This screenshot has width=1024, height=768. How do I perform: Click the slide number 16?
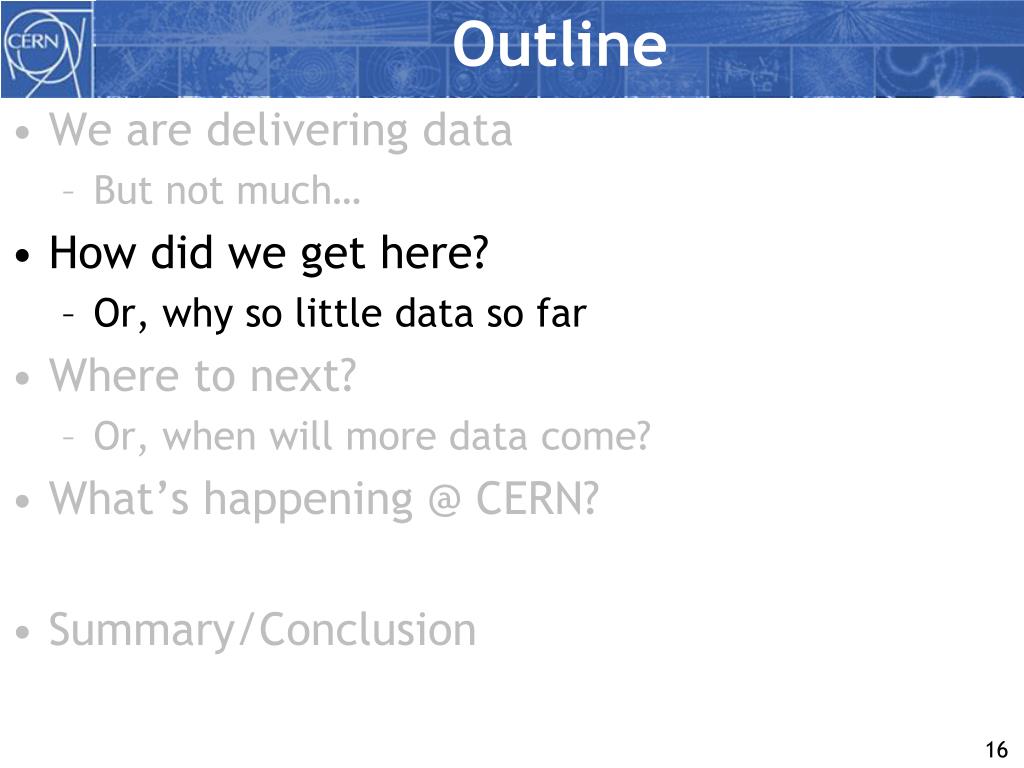997,749
